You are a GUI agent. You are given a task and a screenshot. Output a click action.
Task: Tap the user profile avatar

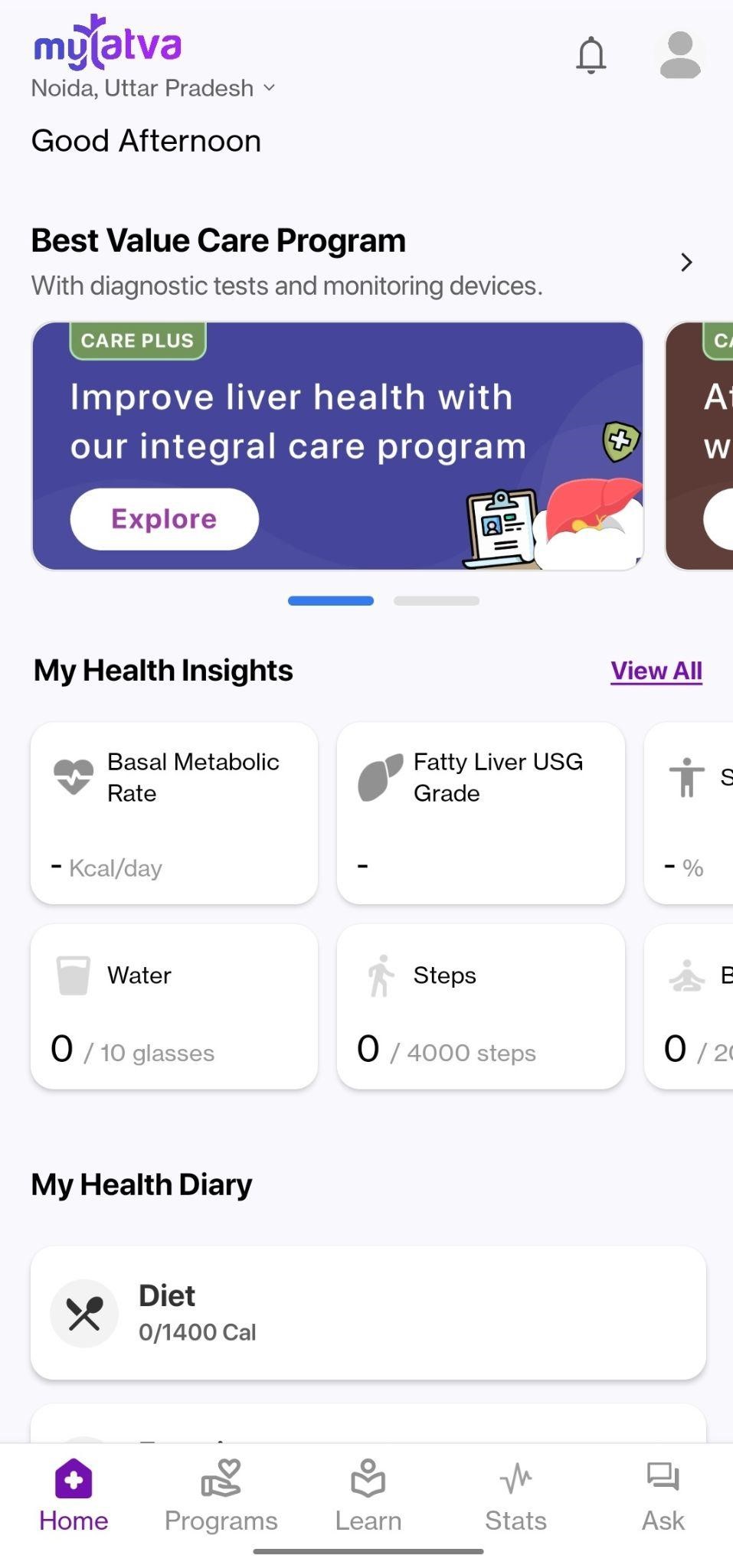(679, 55)
